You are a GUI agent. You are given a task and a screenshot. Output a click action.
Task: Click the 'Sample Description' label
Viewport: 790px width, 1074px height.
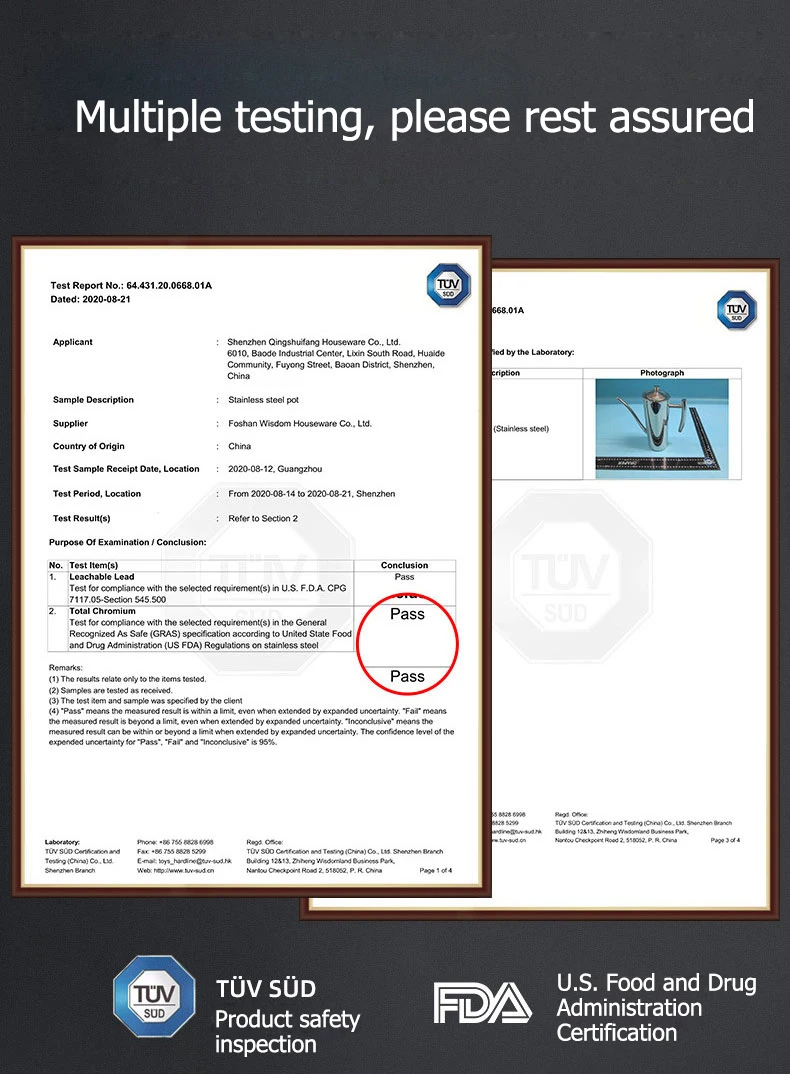click(x=93, y=400)
